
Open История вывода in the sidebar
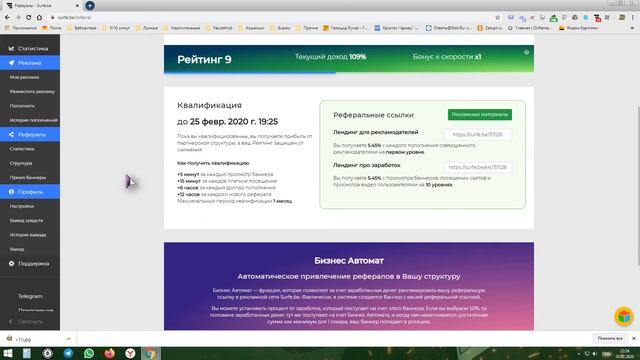(28, 235)
